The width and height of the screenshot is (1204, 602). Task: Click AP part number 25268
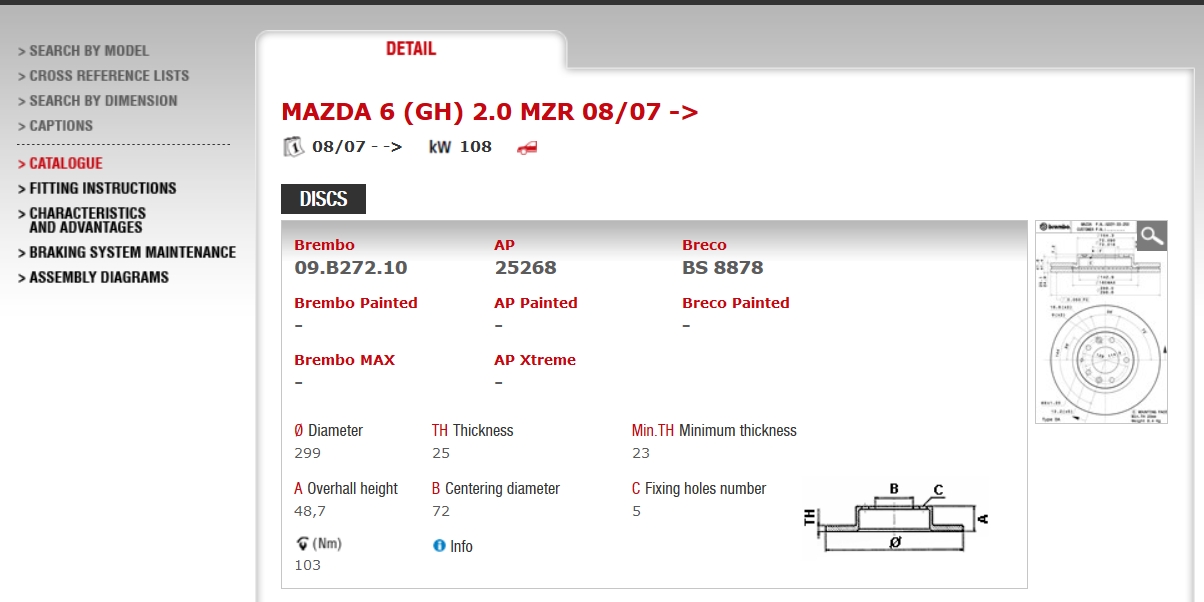(525, 268)
